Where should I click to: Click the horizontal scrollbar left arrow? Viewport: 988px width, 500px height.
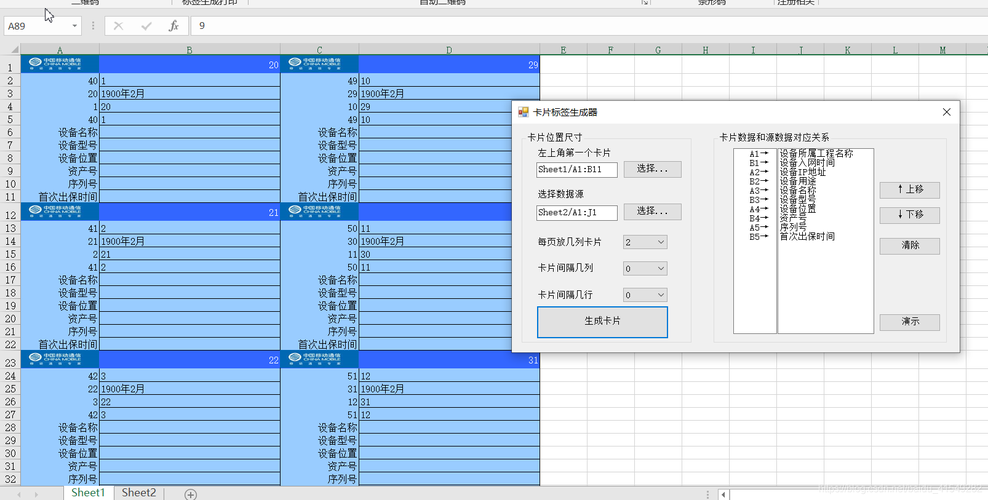coord(723,494)
